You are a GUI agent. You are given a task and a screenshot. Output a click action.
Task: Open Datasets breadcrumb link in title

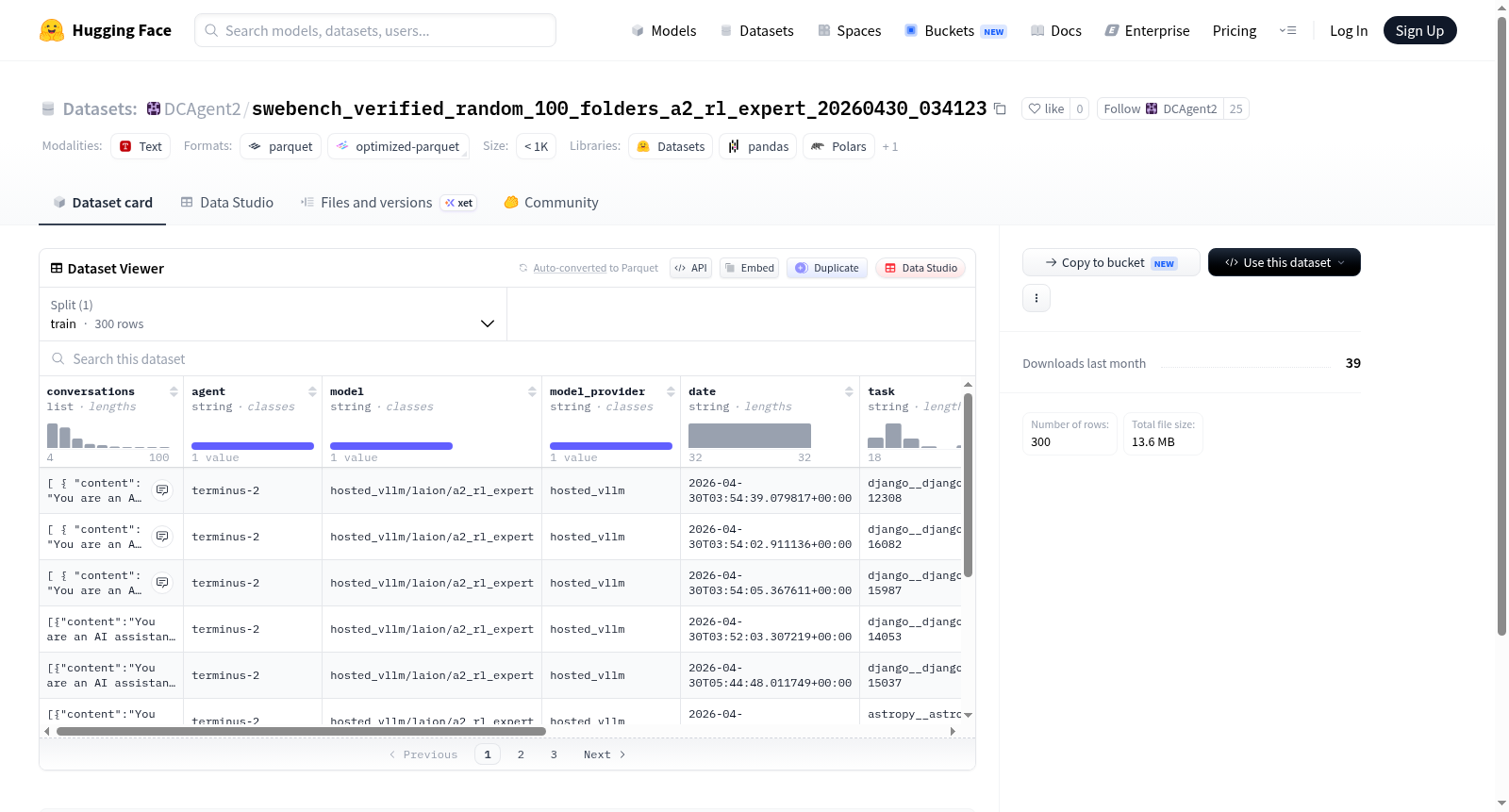[99, 108]
